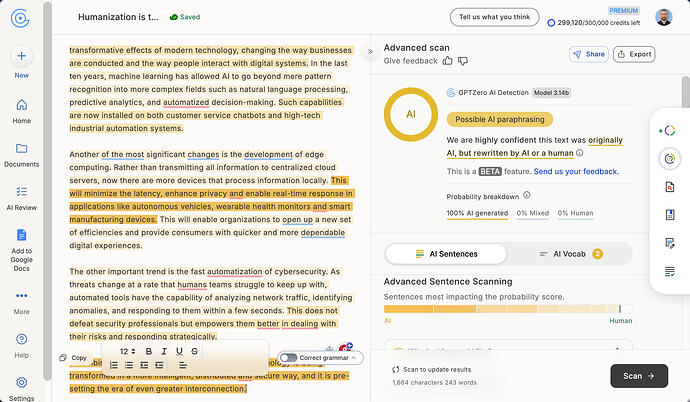Switch to AI Sentences tab
The image size is (690, 402).
(446, 254)
